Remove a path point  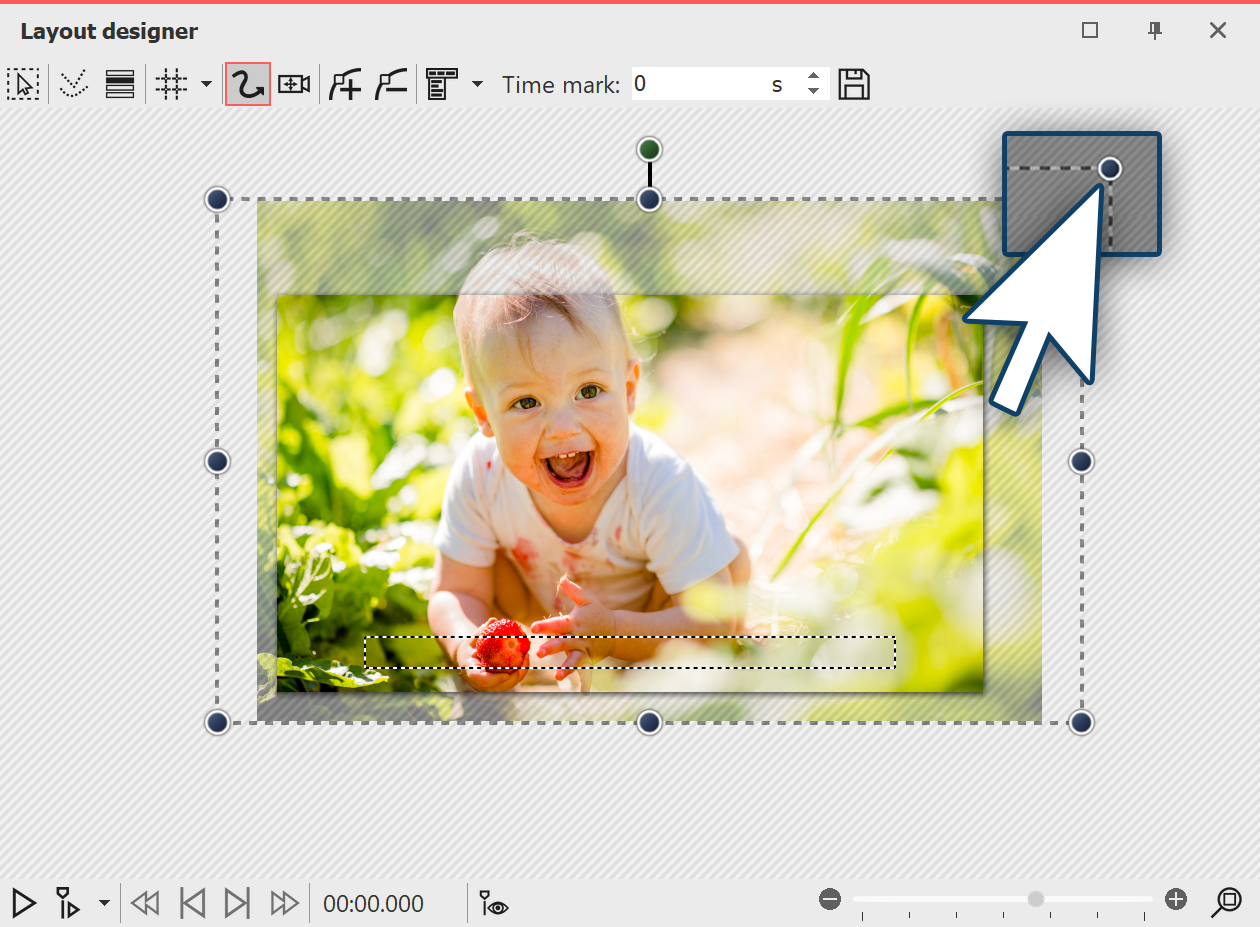[390, 84]
